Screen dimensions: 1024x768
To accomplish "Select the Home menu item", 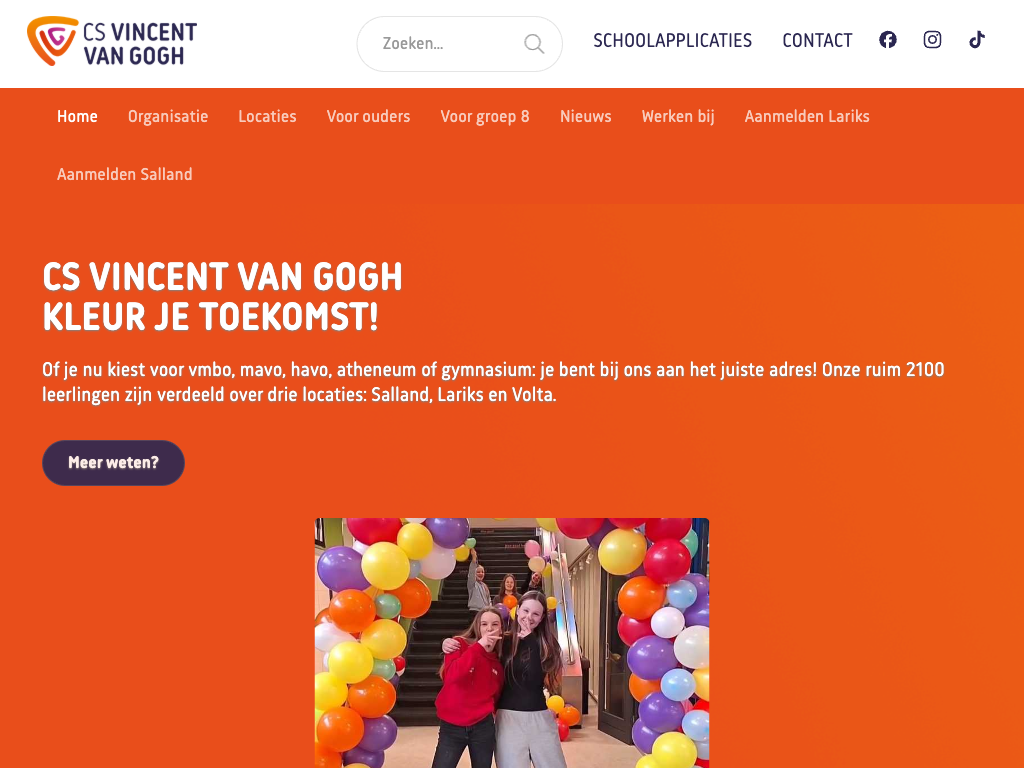I will tap(77, 116).
